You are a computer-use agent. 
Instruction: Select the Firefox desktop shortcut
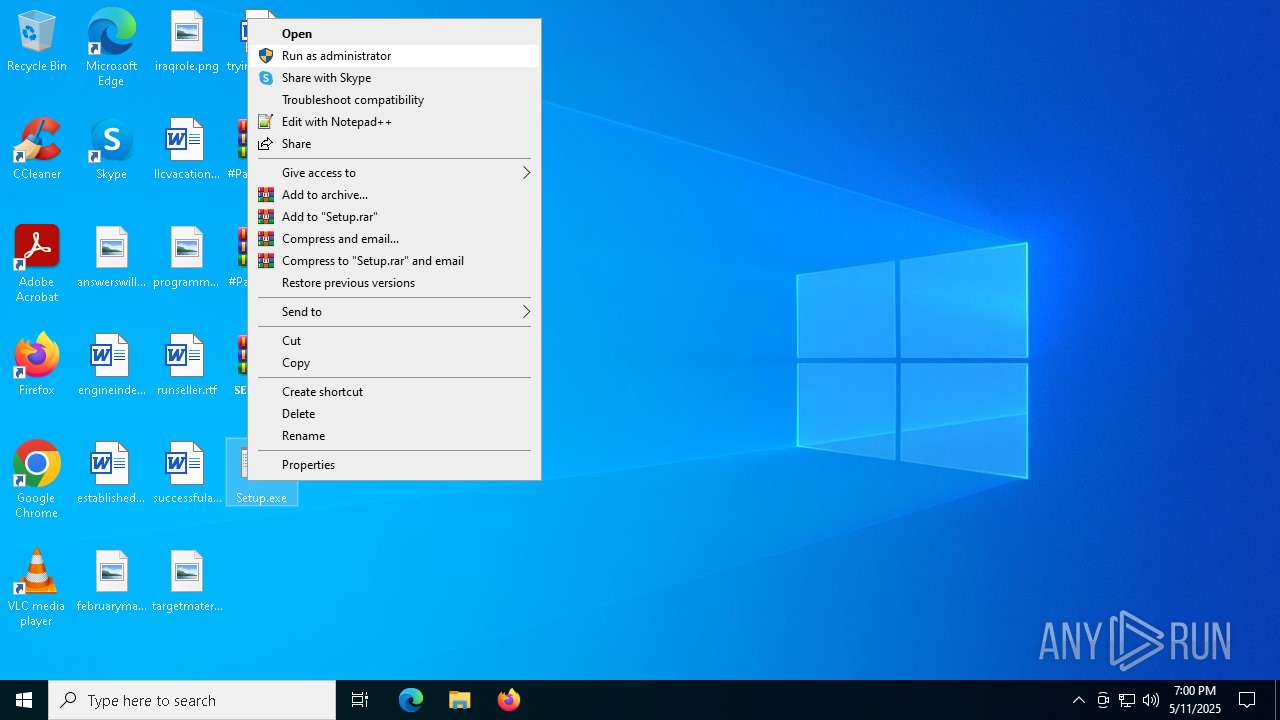pyautogui.click(x=37, y=366)
